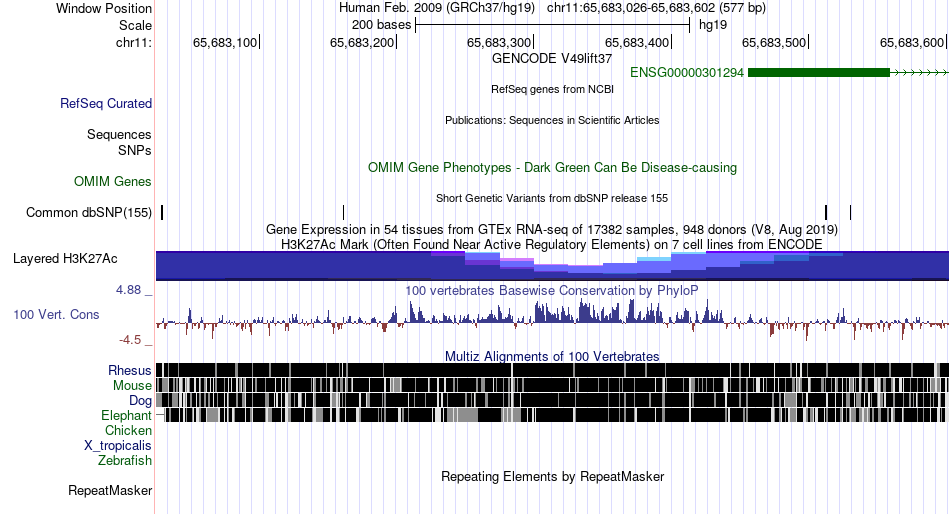Select the green ENSG00000301294 exon block
950x514 pixels.
[x=819, y=73]
